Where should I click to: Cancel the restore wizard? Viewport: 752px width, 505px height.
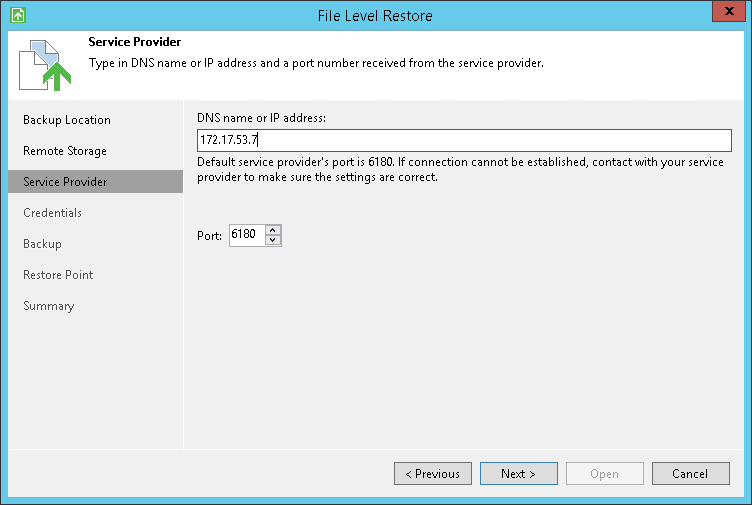point(691,474)
